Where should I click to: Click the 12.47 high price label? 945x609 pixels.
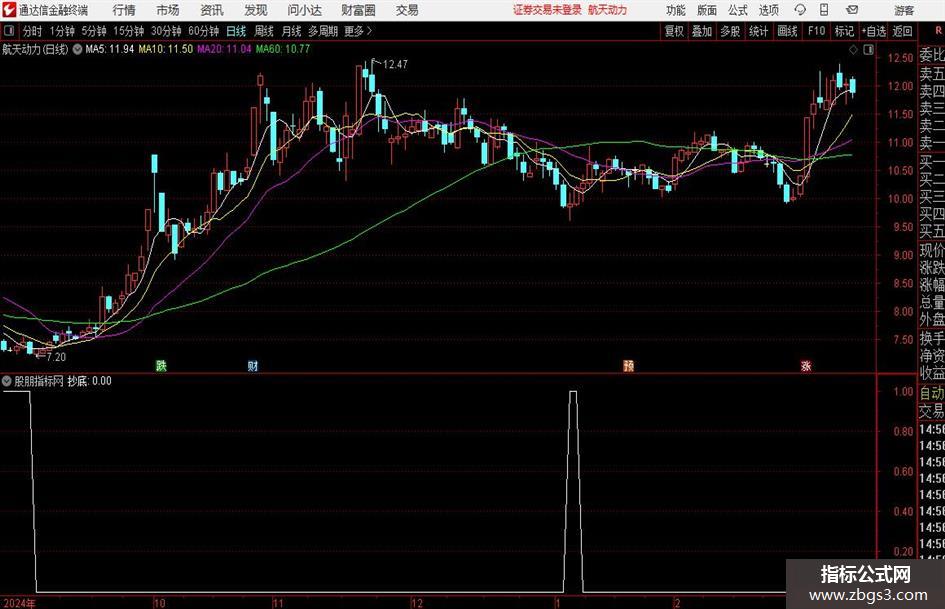coord(394,65)
